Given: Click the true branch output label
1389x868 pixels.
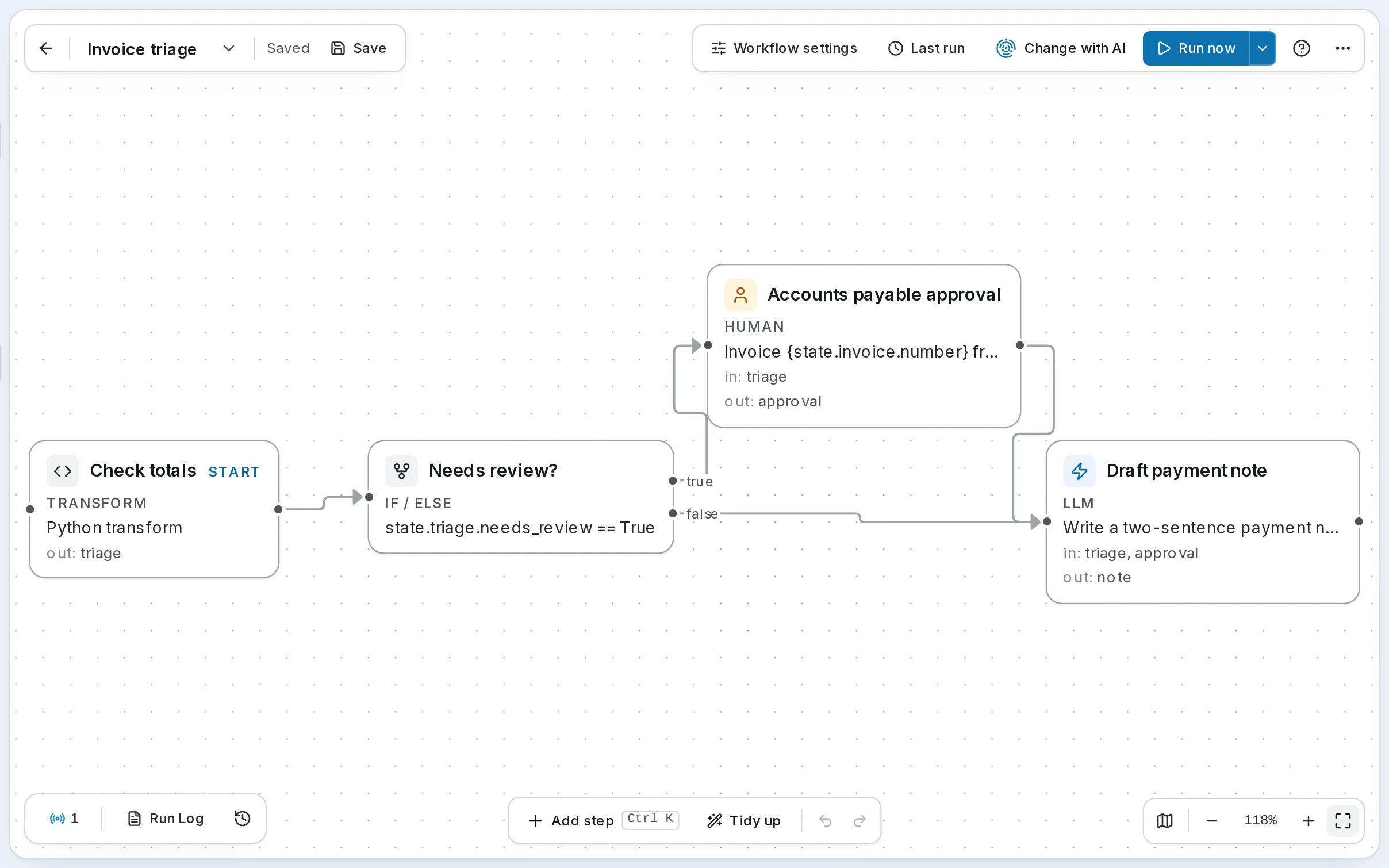Looking at the screenshot, I should point(700,482).
